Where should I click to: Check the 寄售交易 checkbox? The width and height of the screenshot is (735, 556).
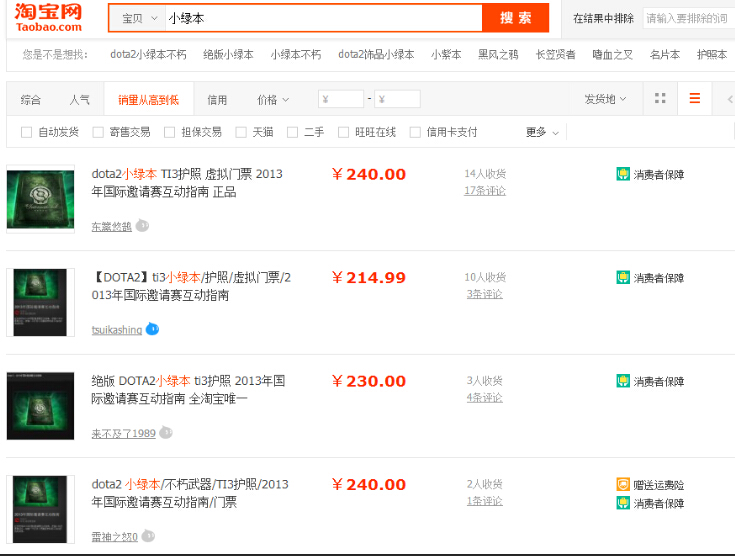click(98, 132)
